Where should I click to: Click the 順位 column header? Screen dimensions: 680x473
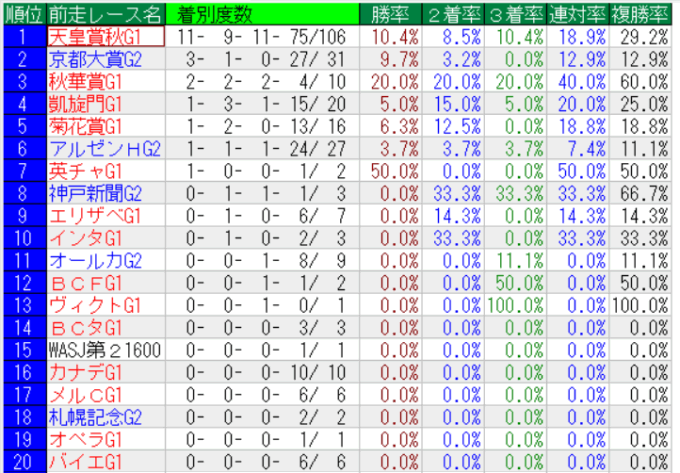click(x=24, y=13)
